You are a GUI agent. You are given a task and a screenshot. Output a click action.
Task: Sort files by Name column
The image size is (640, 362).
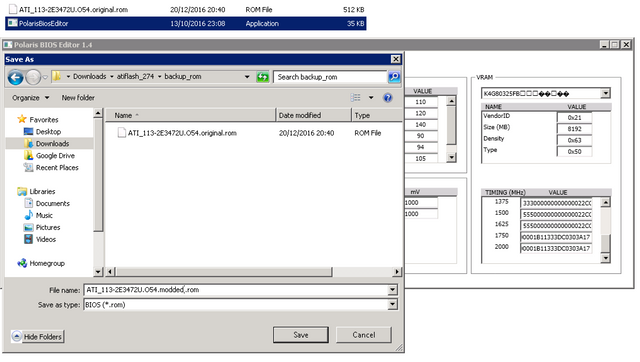pos(190,115)
